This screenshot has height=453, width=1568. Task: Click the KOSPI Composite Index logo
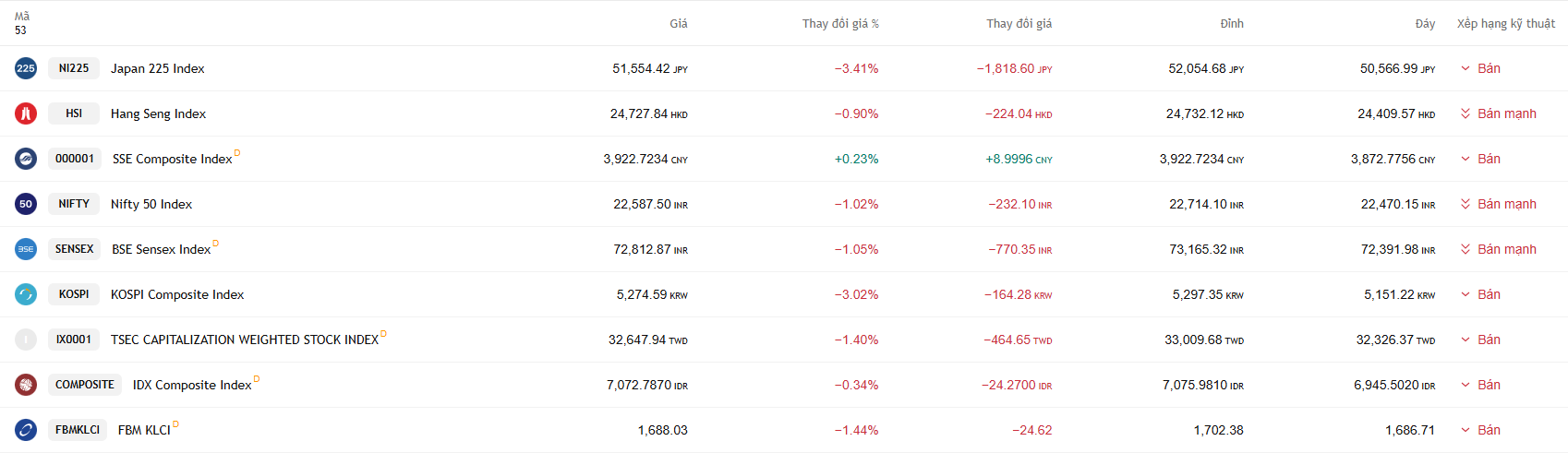(26, 294)
